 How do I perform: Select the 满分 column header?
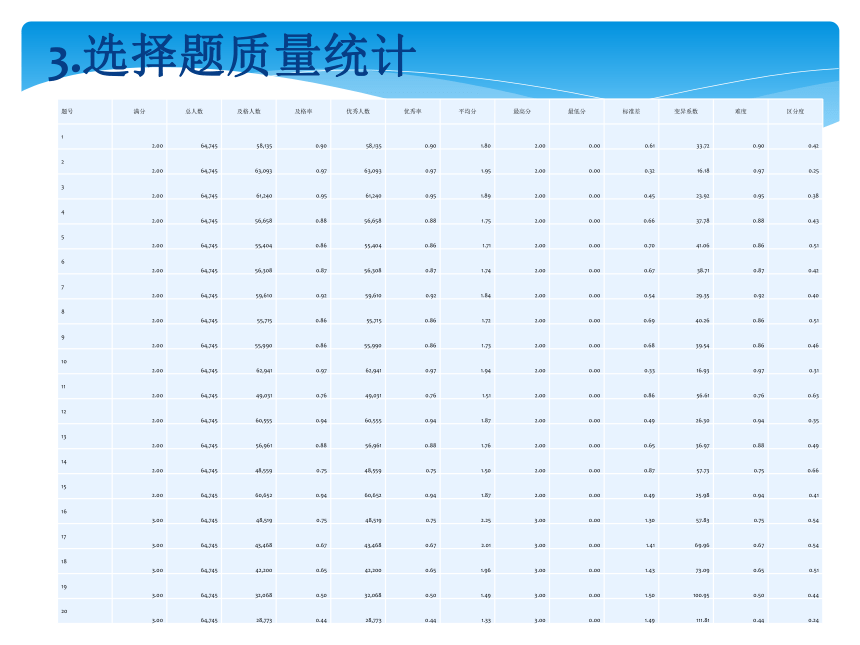(139, 111)
